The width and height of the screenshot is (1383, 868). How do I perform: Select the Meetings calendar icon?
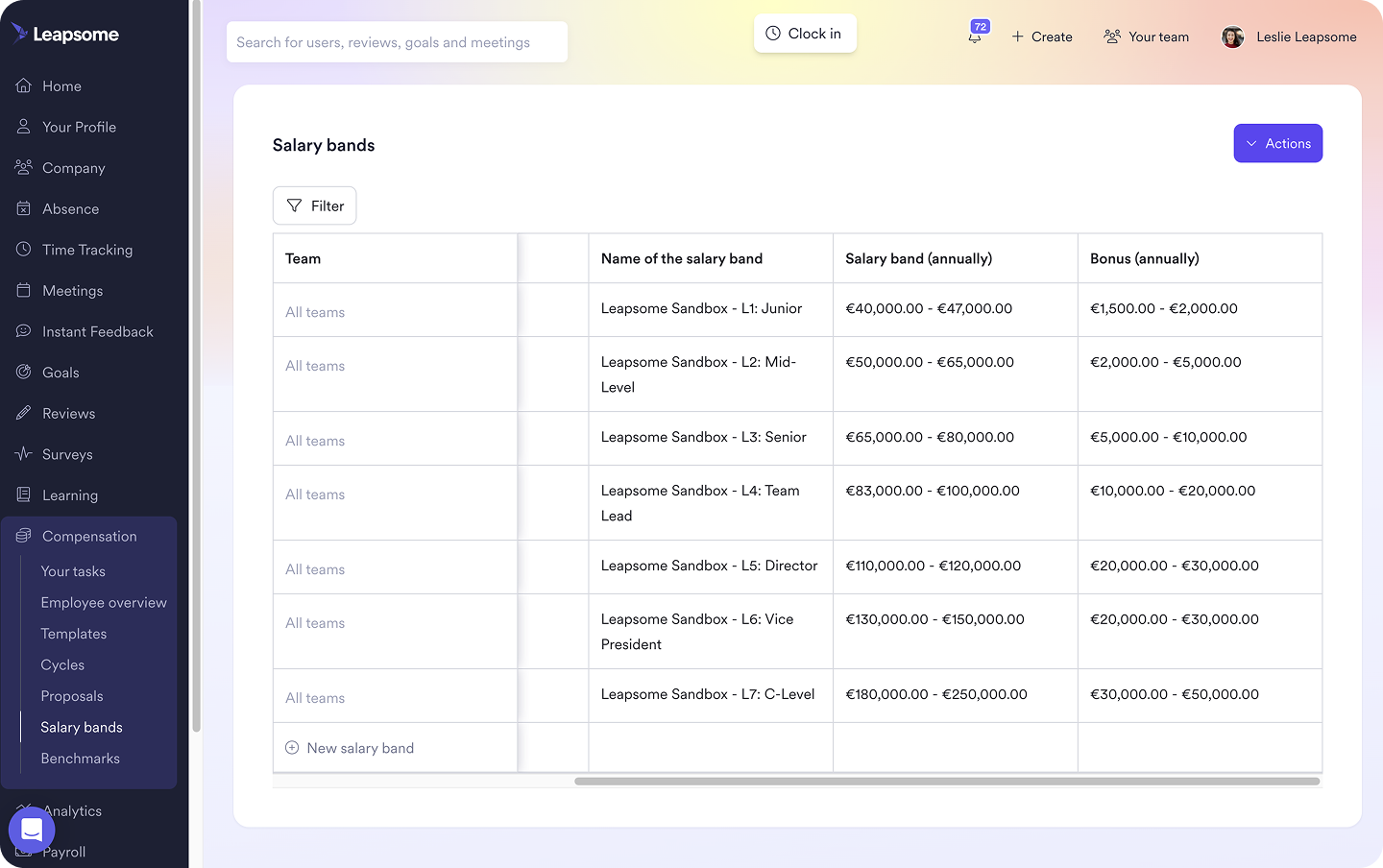pos(23,290)
